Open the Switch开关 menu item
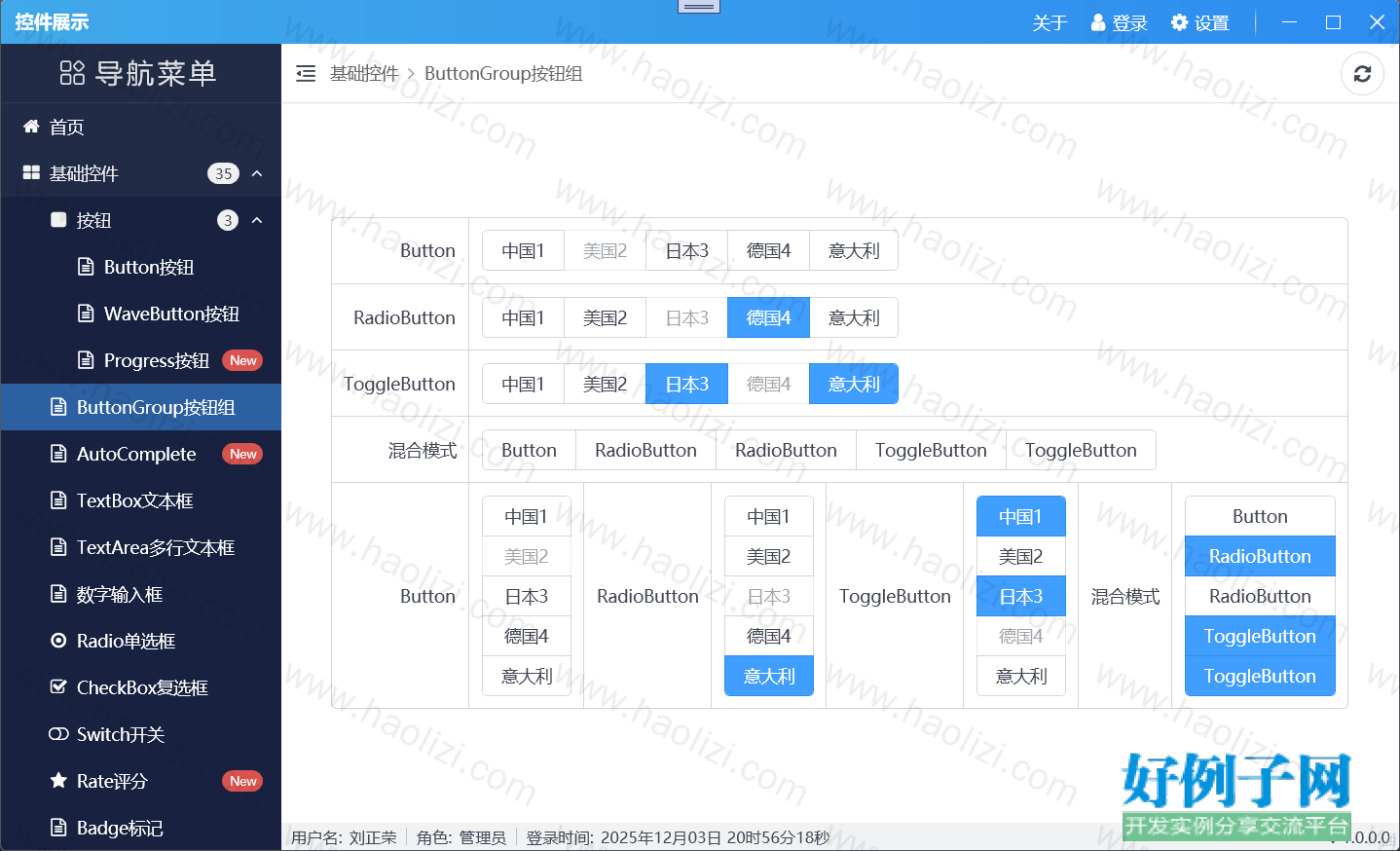 (x=140, y=734)
